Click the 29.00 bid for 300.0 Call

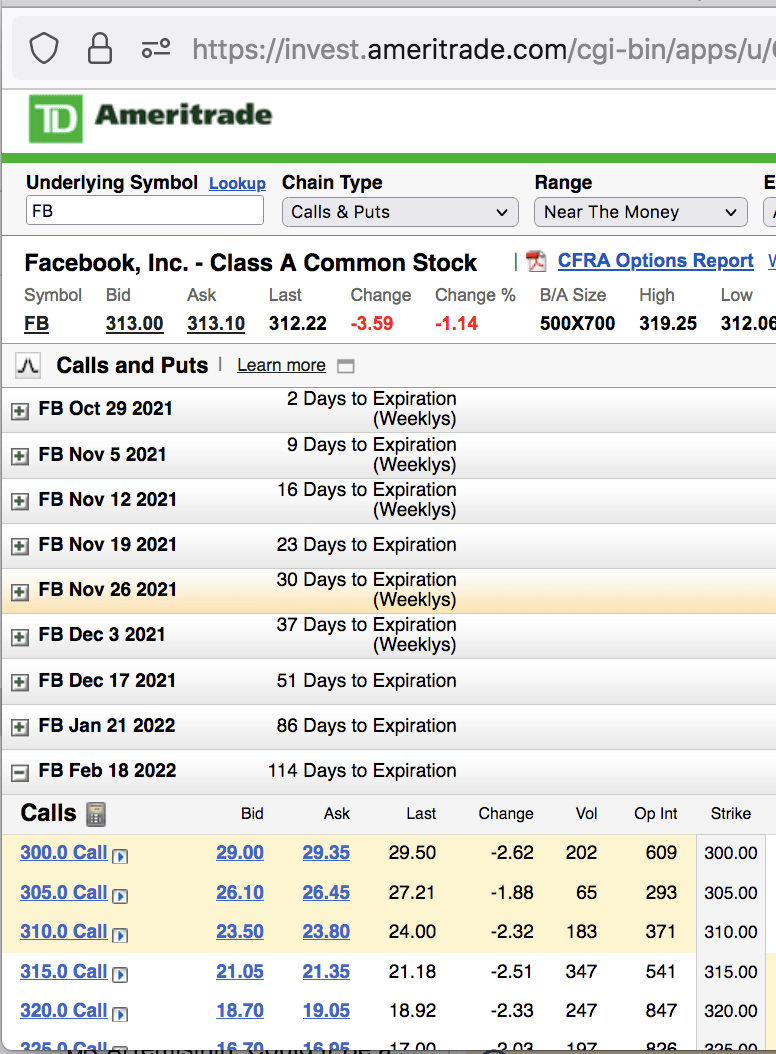[x=239, y=853]
